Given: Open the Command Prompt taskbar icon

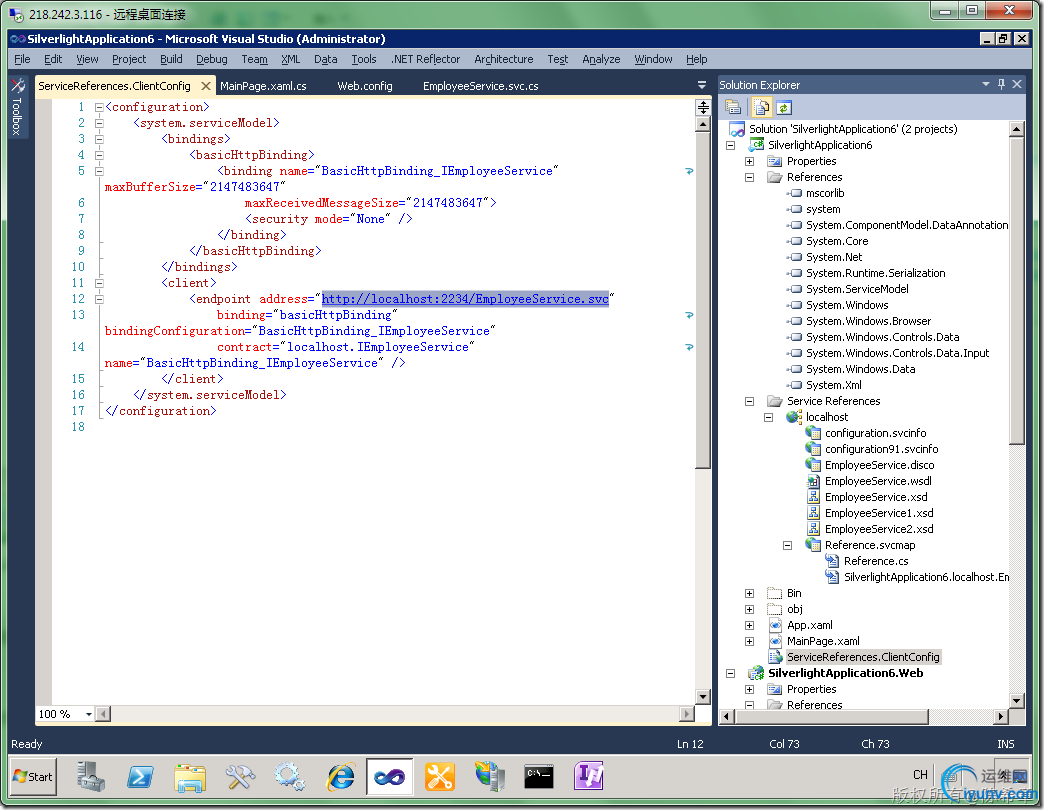Looking at the screenshot, I should 539,776.
